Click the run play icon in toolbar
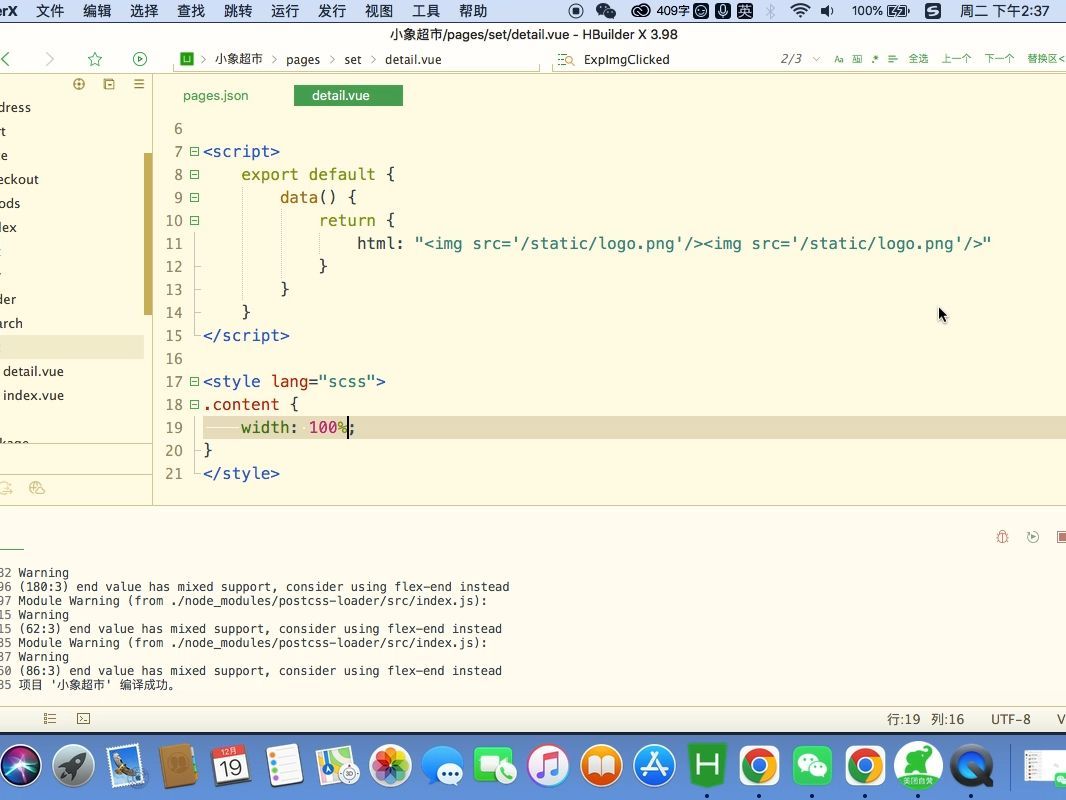The height and width of the screenshot is (800, 1066). tap(139, 59)
